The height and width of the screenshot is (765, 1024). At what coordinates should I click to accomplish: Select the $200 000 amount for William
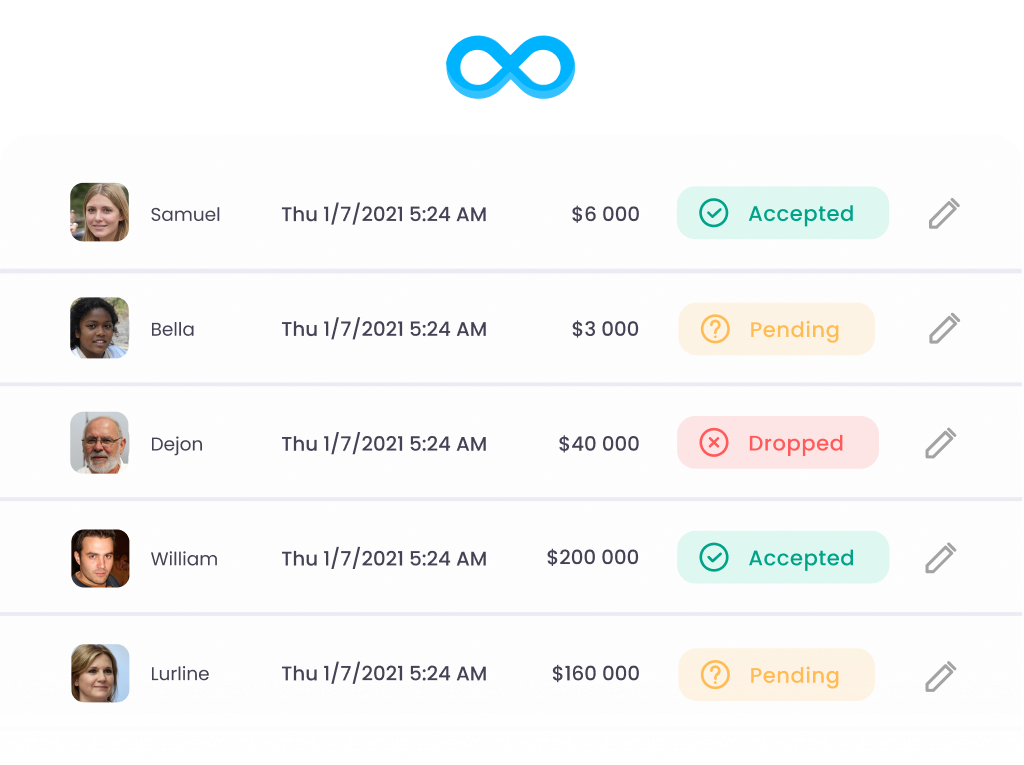click(592, 558)
